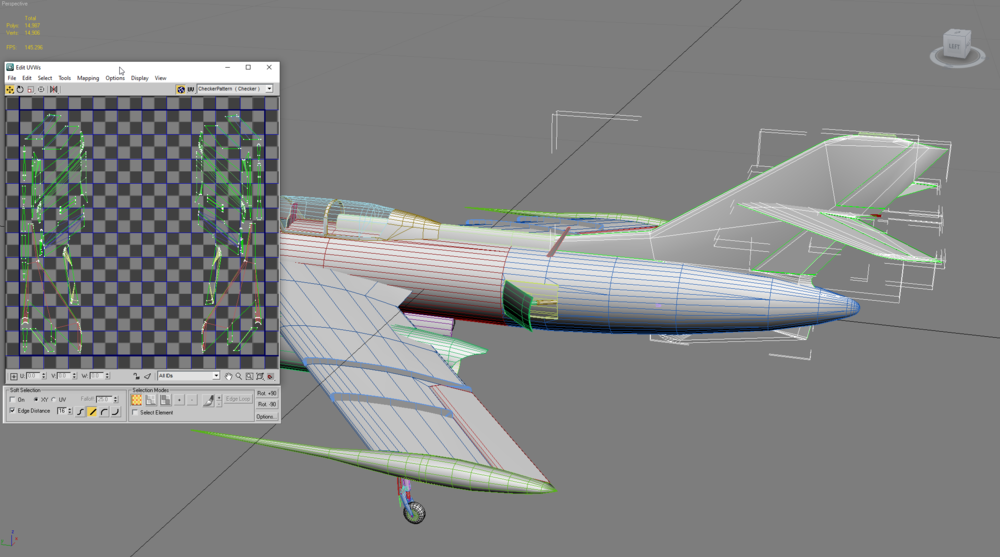Activate the Zoom magnifier tool
Image resolution: width=1000 pixels, height=557 pixels.
(x=239, y=376)
